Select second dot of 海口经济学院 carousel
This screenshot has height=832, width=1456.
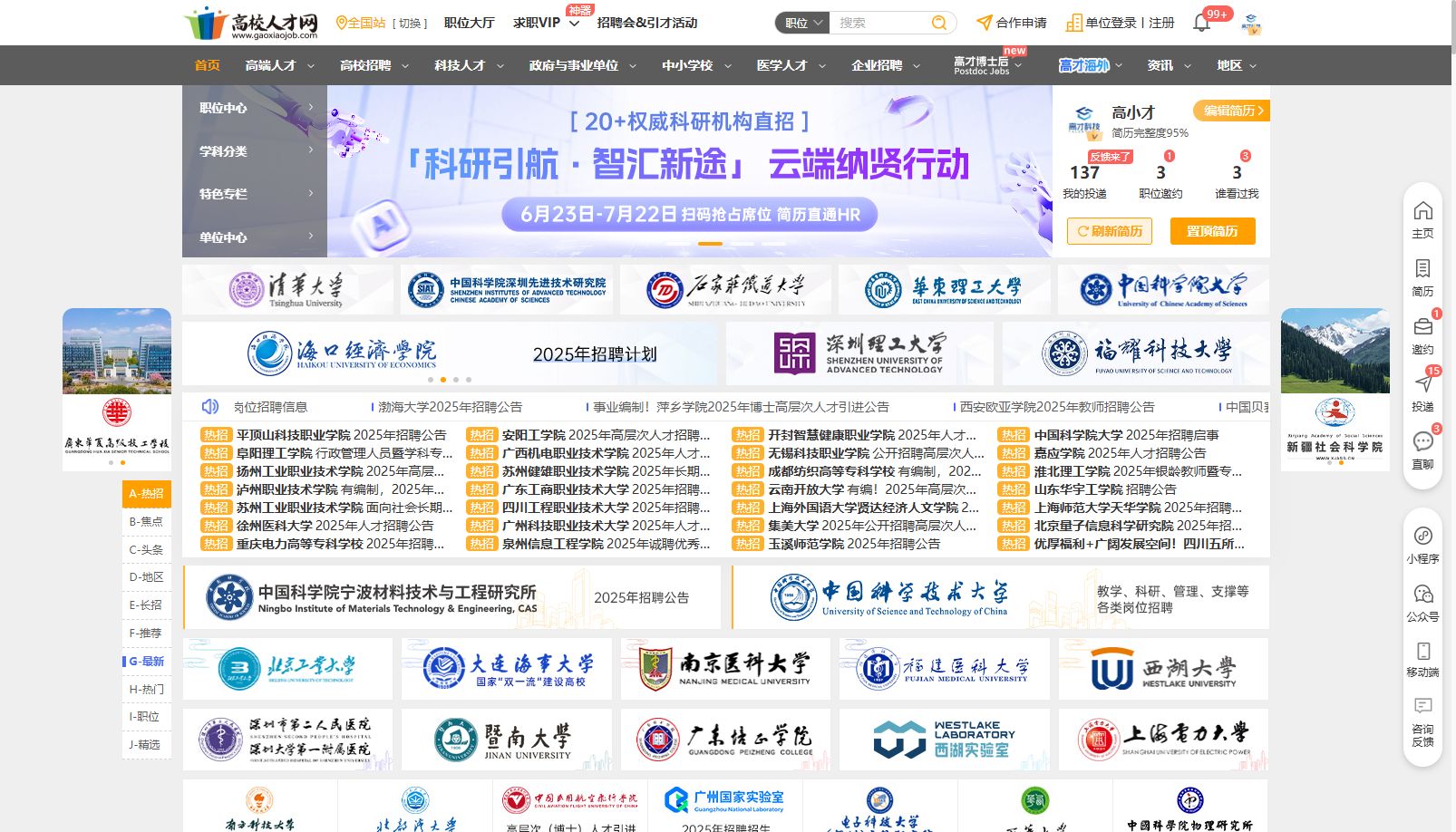point(442,380)
